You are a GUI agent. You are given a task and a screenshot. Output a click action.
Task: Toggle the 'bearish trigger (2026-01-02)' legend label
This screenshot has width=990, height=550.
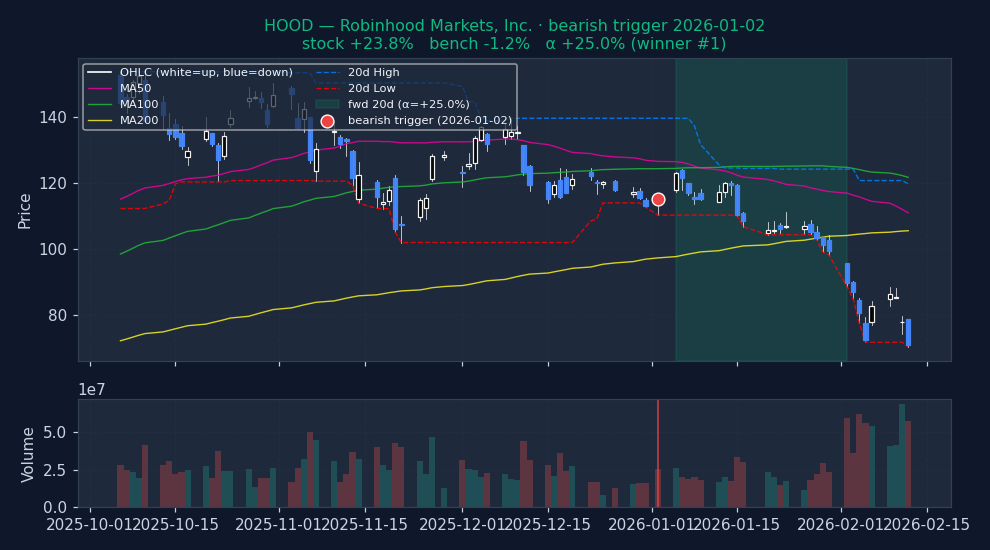[430, 121]
